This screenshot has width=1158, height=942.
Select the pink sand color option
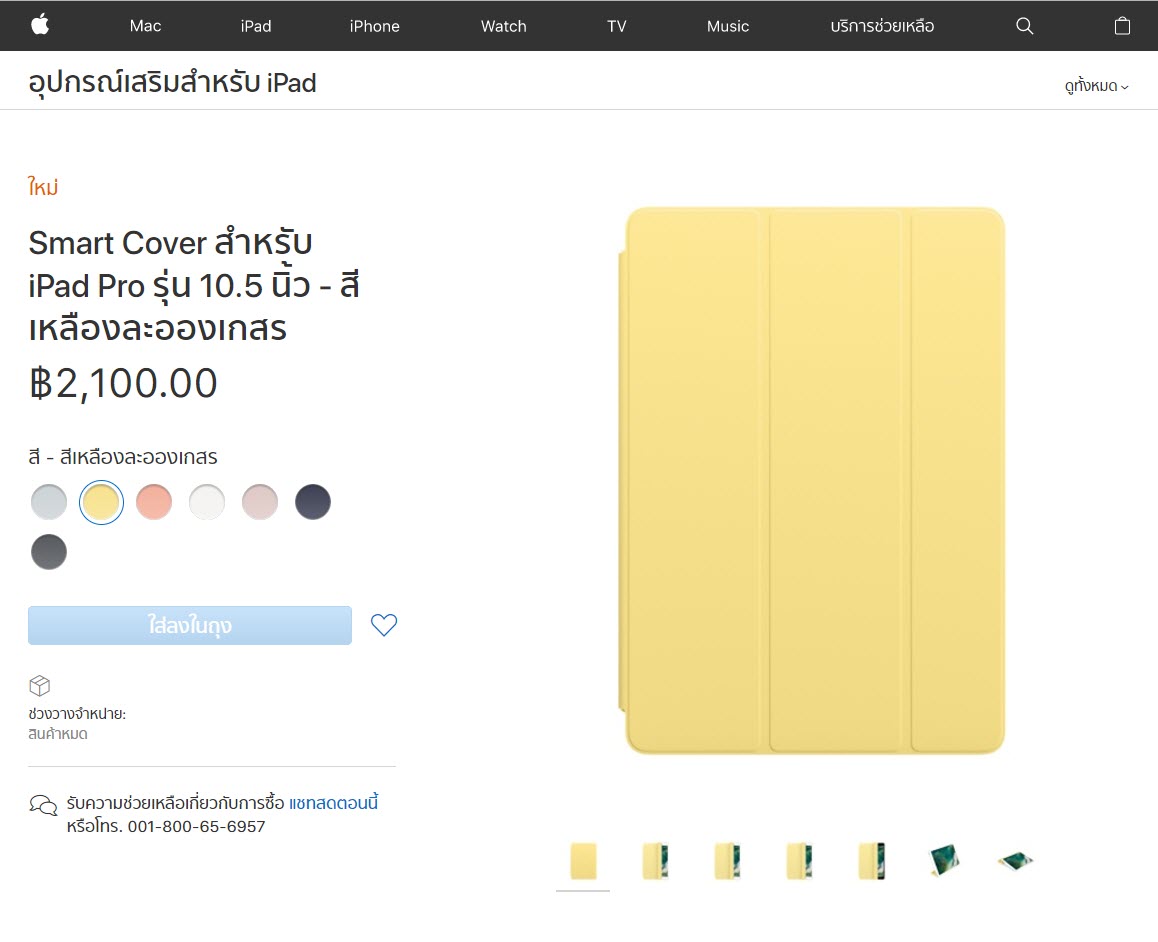[x=260, y=501]
